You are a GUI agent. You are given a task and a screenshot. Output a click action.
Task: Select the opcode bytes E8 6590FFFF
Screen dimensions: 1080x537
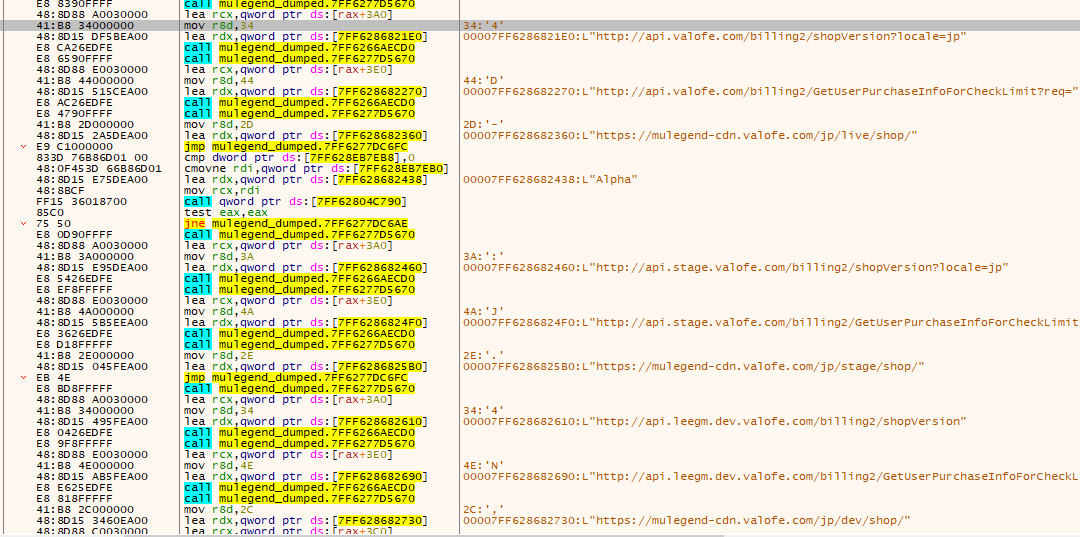pyautogui.click(x=74, y=59)
